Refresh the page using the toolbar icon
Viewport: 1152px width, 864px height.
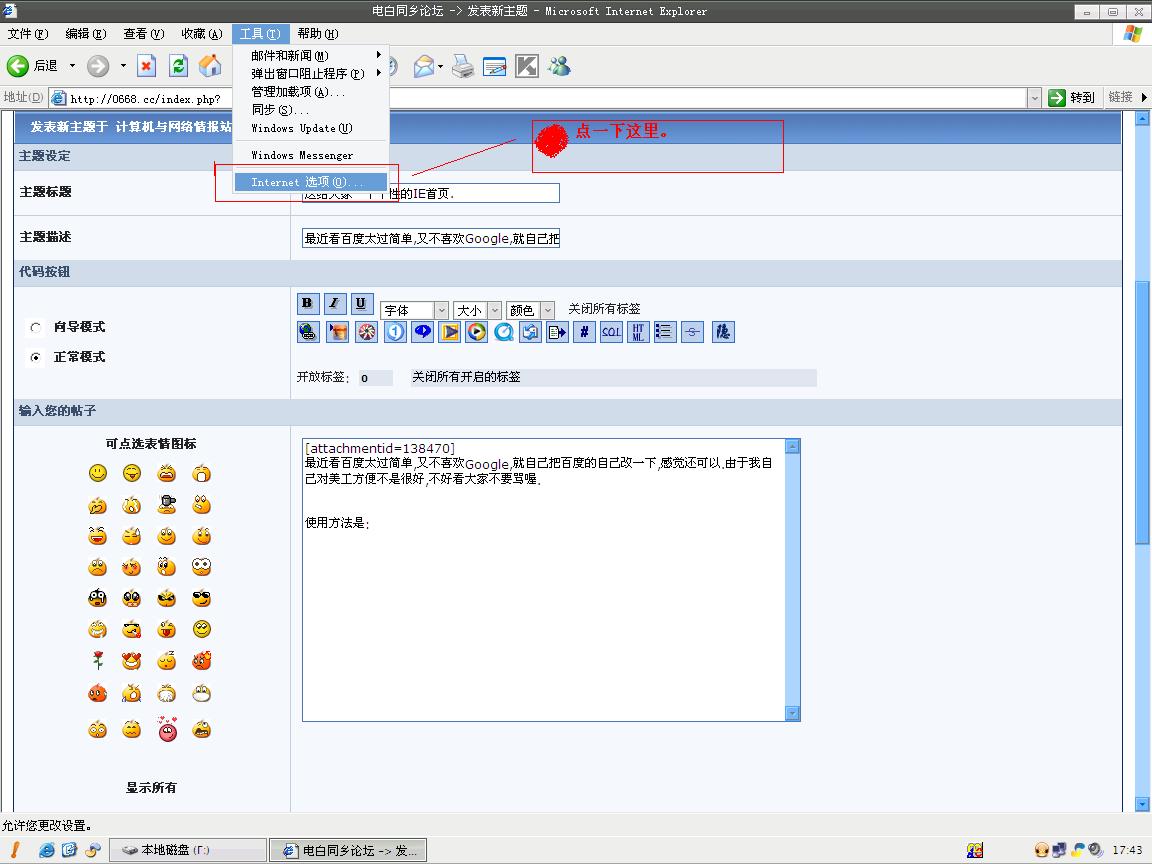coord(178,66)
